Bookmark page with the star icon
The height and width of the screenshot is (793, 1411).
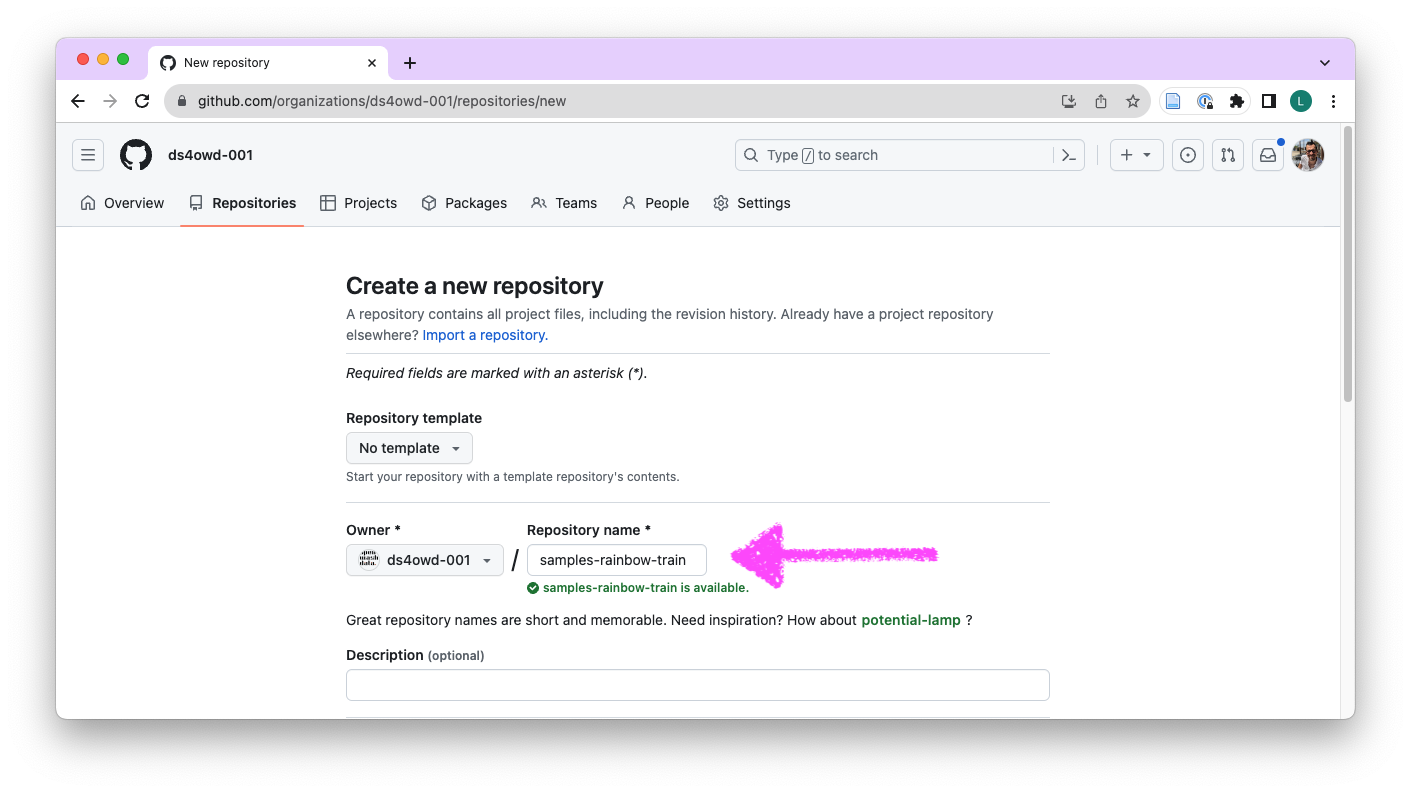click(1133, 101)
